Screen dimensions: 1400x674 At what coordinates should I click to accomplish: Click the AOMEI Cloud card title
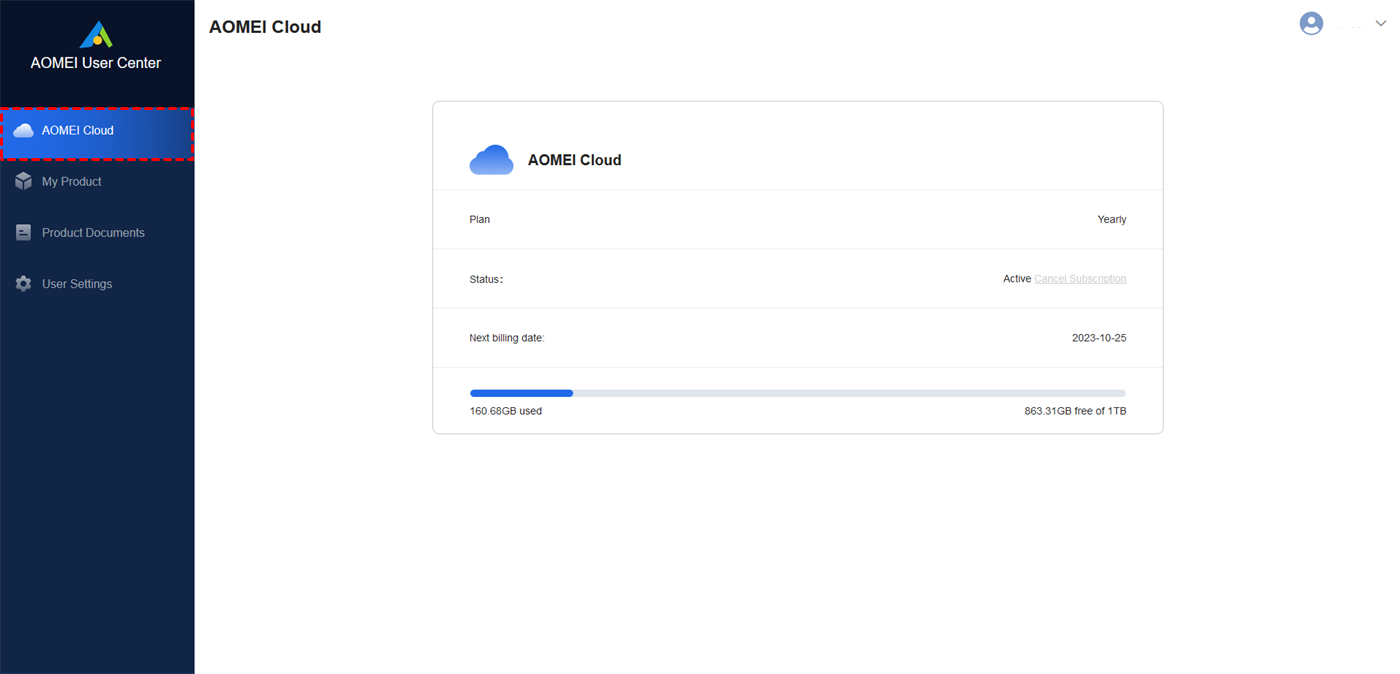[575, 160]
